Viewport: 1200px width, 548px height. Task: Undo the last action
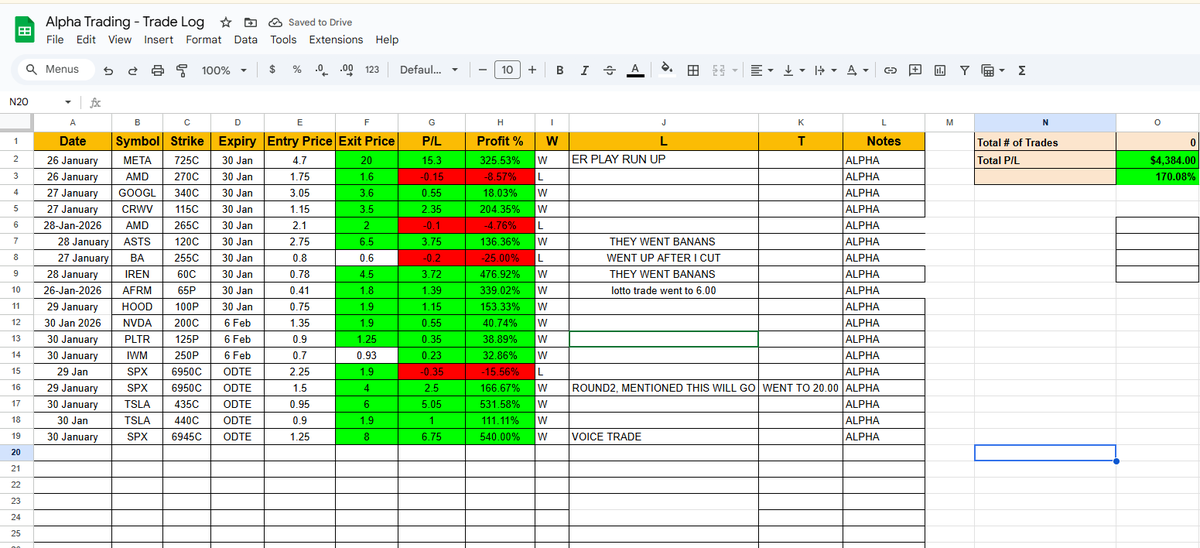pyautogui.click(x=106, y=70)
